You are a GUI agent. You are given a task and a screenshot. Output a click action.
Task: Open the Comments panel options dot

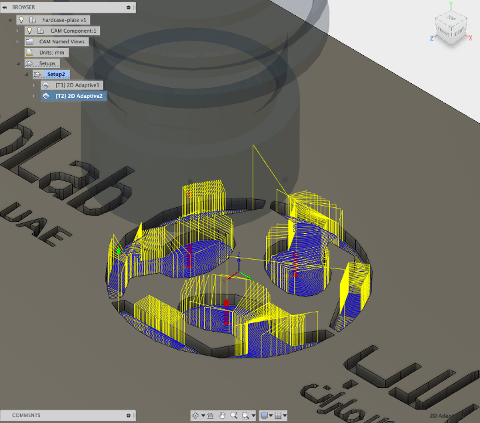[x=128, y=415]
